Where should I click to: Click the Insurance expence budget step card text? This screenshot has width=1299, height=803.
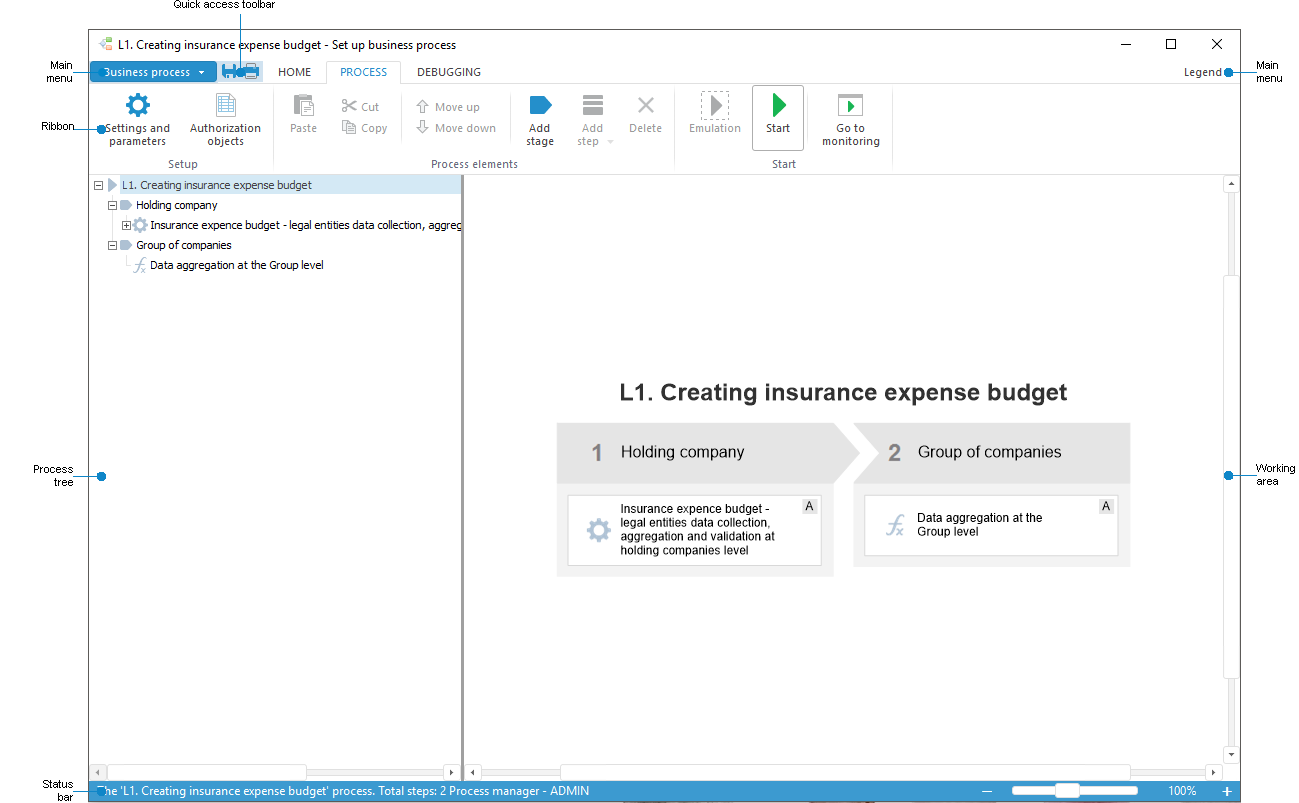[x=697, y=530]
